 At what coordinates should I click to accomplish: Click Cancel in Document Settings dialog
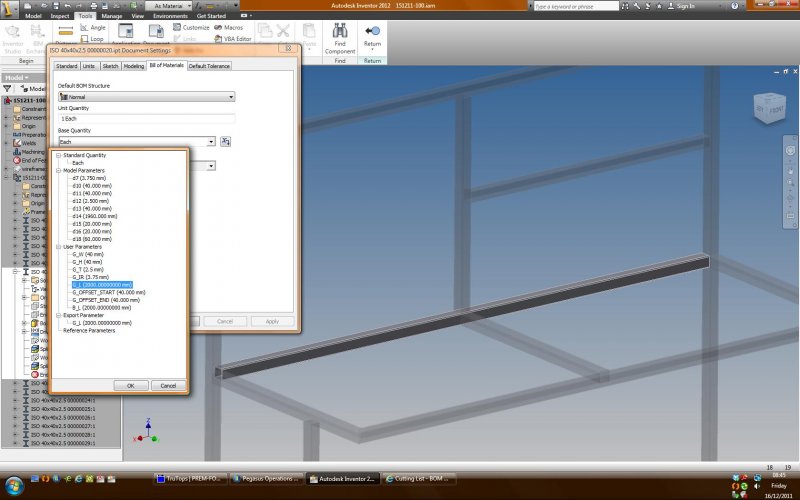(225, 321)
